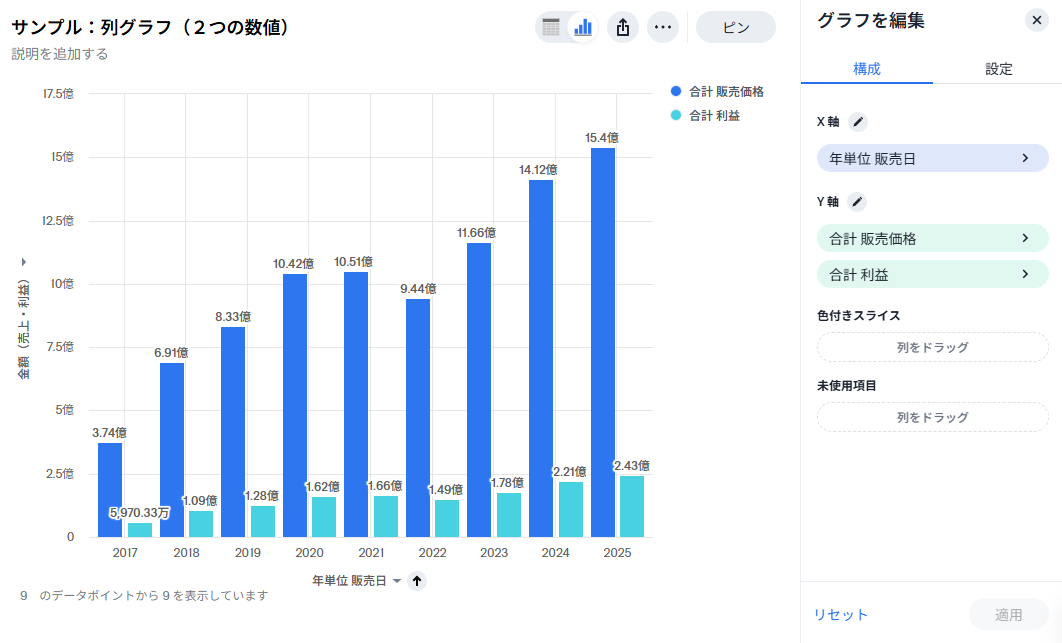Click the share/export icon
The height and width of the screenshot is (643, 1062).
(x=623, y=28)
